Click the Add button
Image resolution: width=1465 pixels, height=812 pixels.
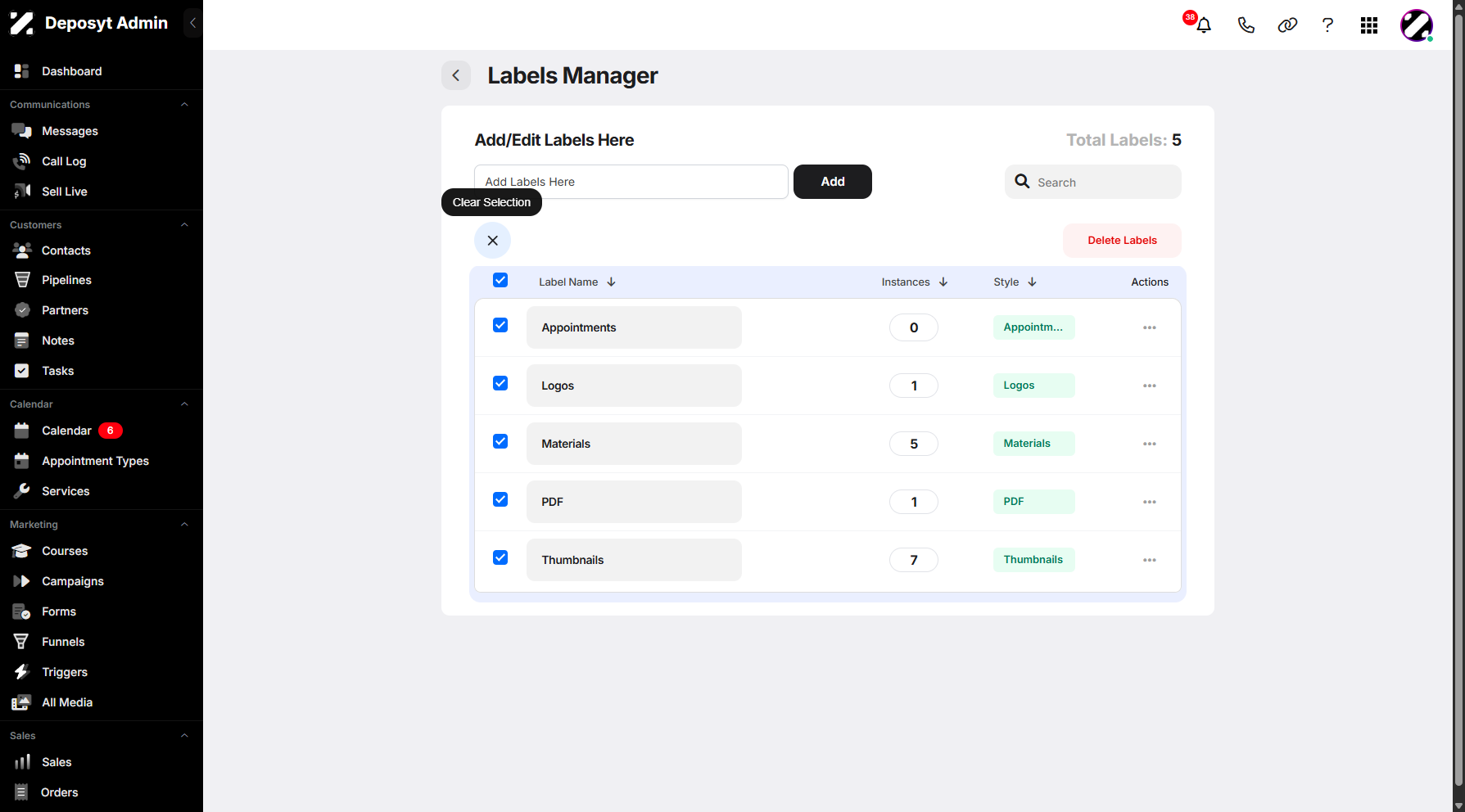coord(833,182)
